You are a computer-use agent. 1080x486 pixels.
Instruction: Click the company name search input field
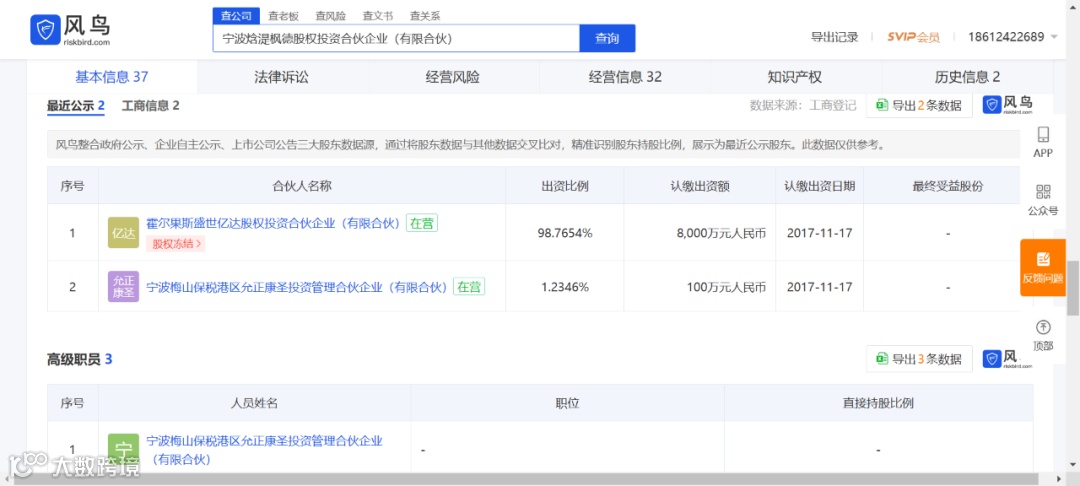[x=396, y=39]
